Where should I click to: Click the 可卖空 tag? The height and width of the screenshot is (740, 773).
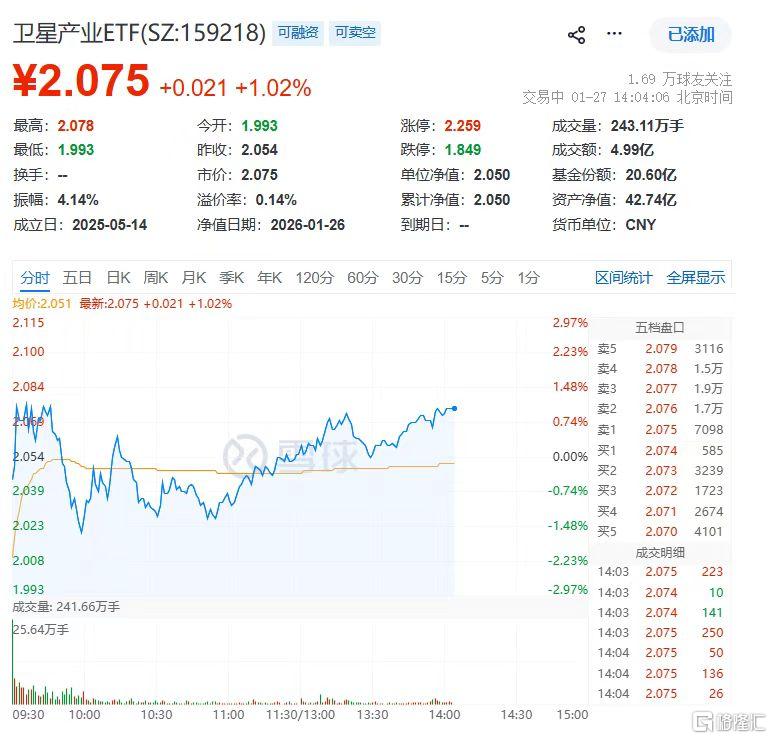pyautogui.click(x=355, y=33)
